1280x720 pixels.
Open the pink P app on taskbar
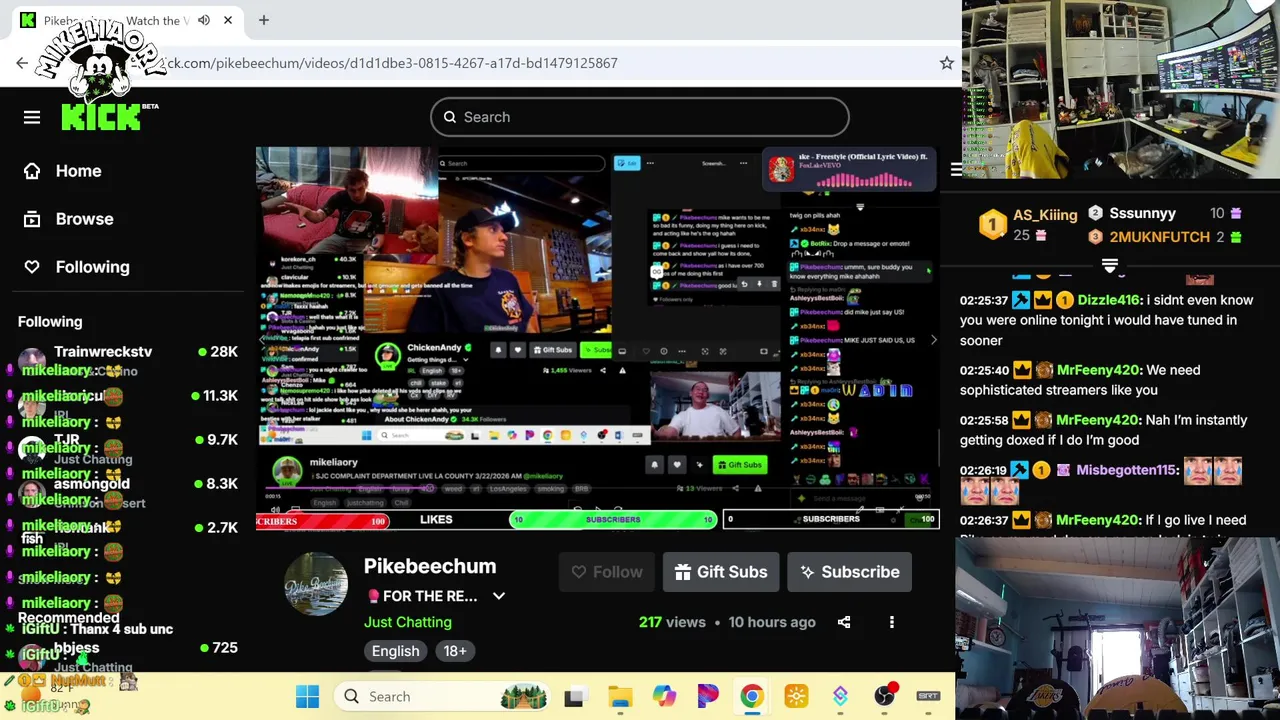point(708,696)
